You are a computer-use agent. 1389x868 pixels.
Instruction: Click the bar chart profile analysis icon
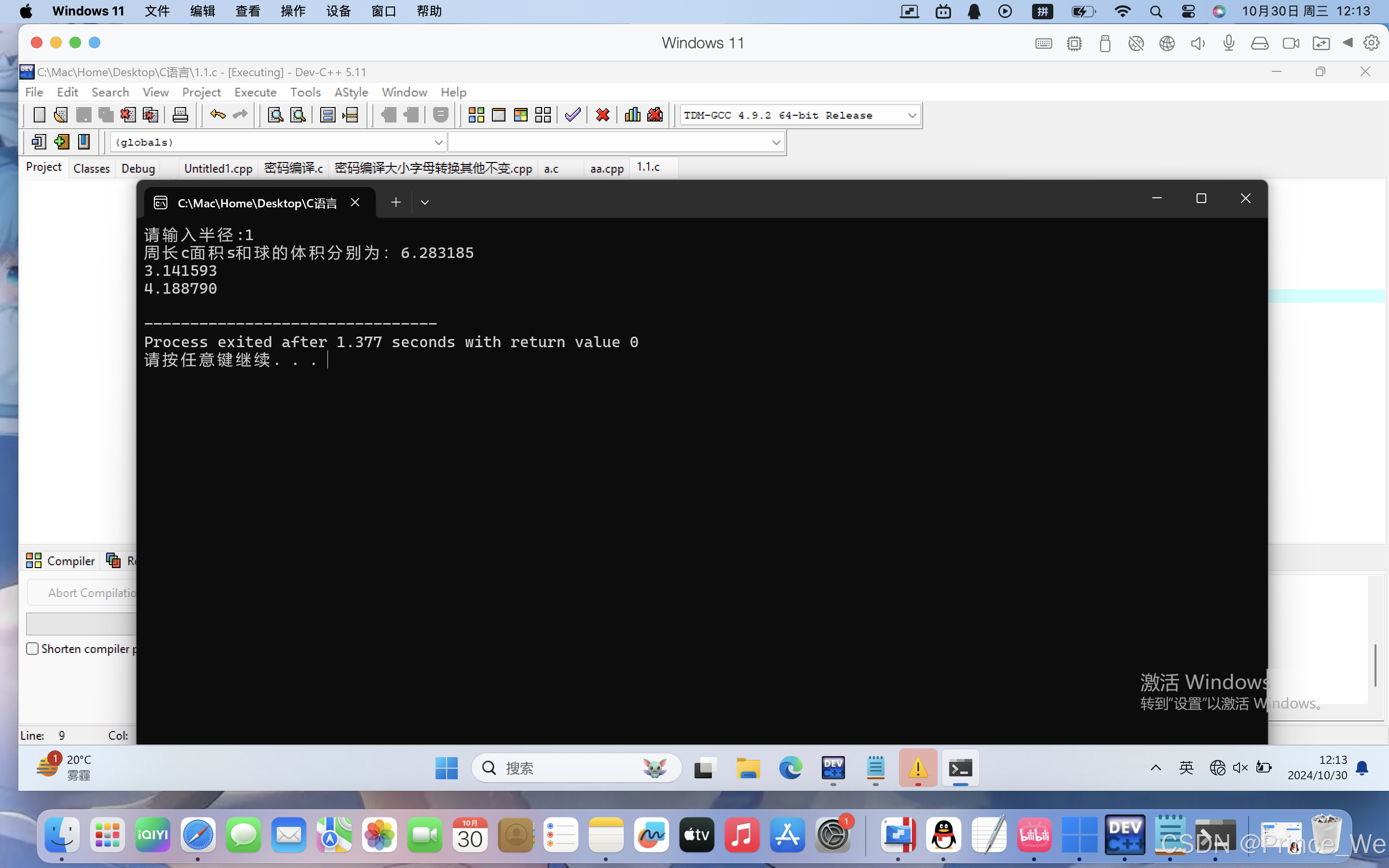632,115
